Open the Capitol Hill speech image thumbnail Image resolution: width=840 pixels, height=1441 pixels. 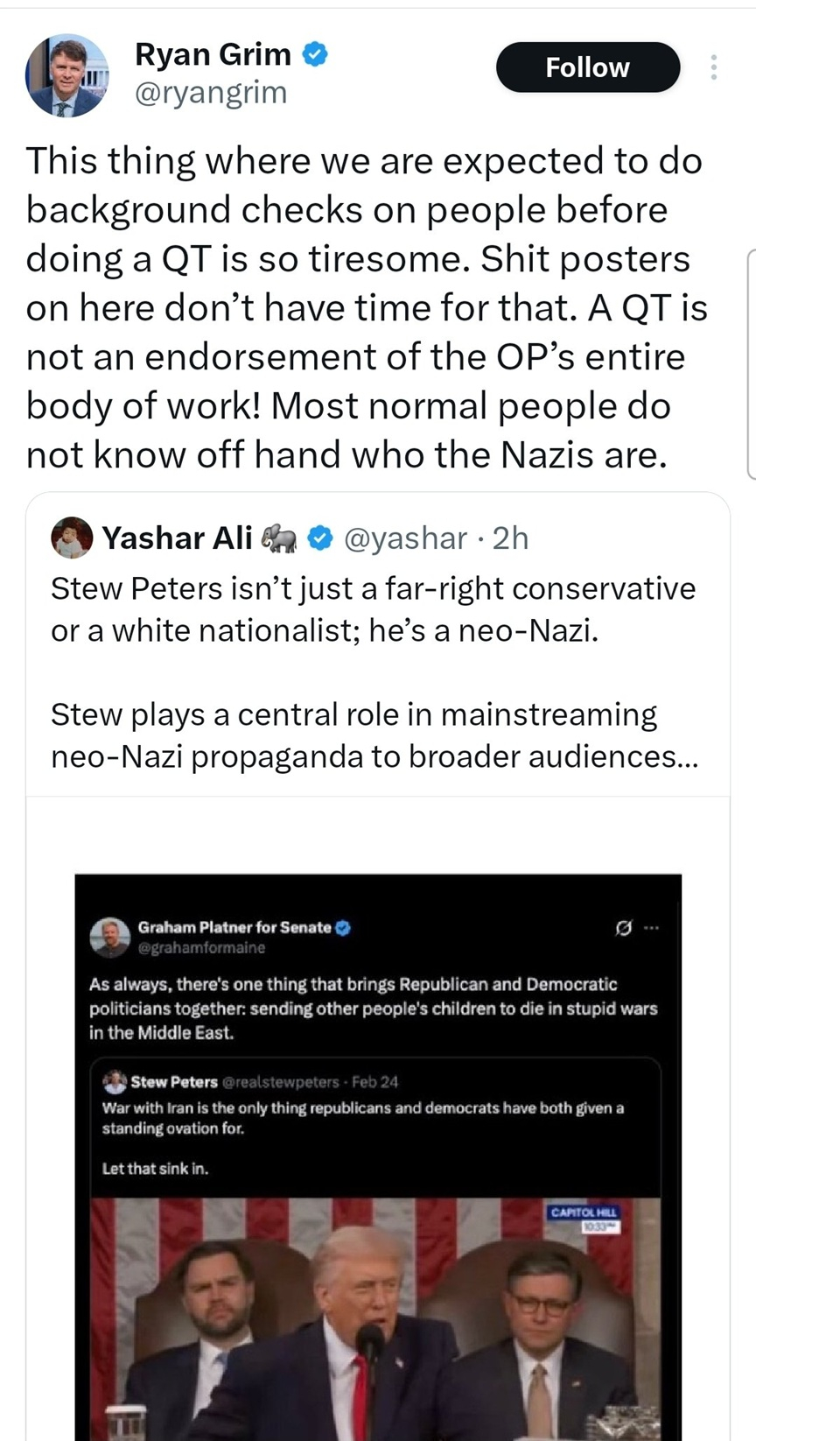(x=376, y=1318)
